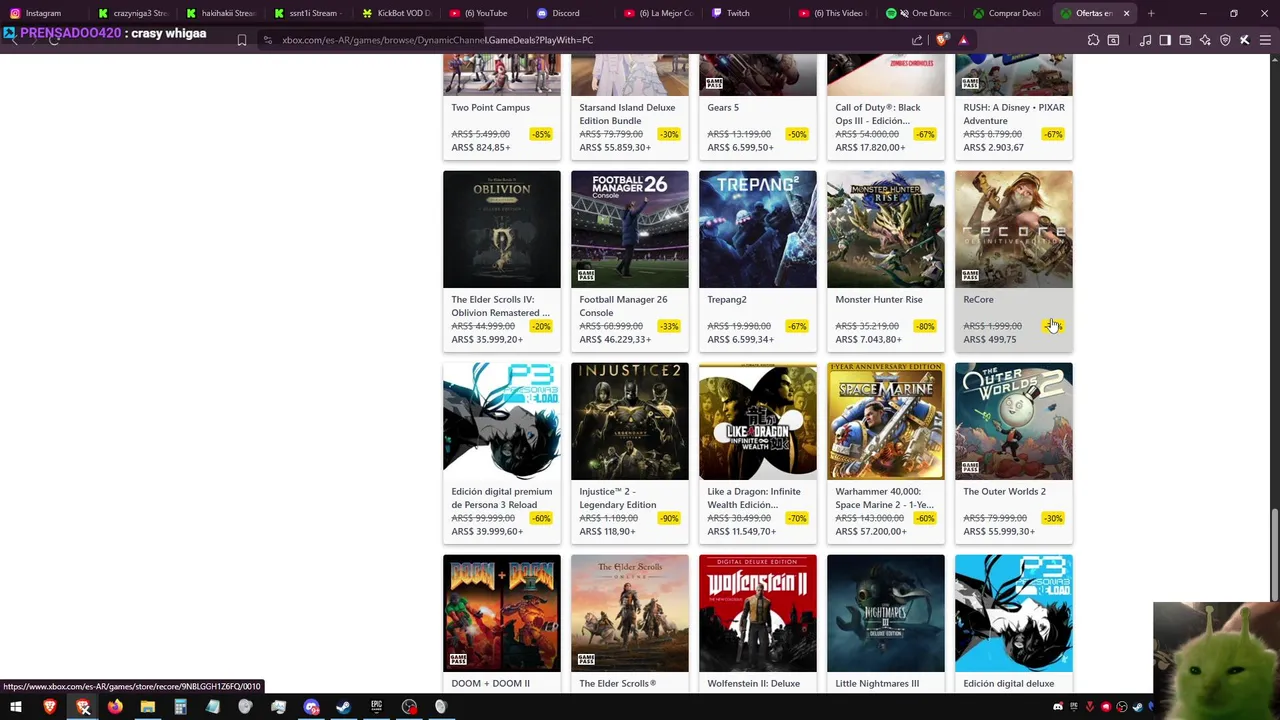Open the Comprar Dead tab
This screenshot has width=1280, height=720.
pyautogui.click(x=1009, y=13)
